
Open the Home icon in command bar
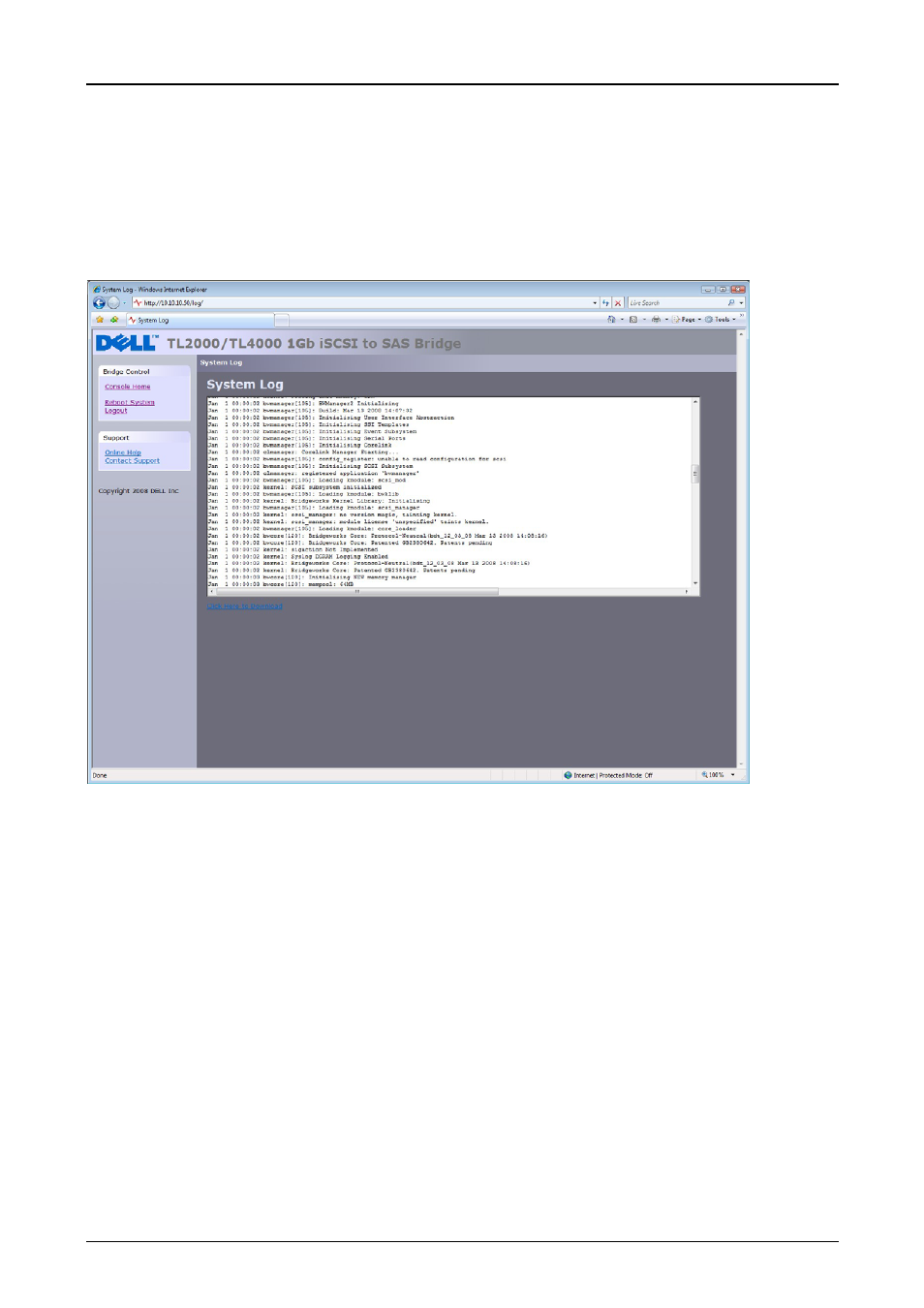(x=611, y=320)
